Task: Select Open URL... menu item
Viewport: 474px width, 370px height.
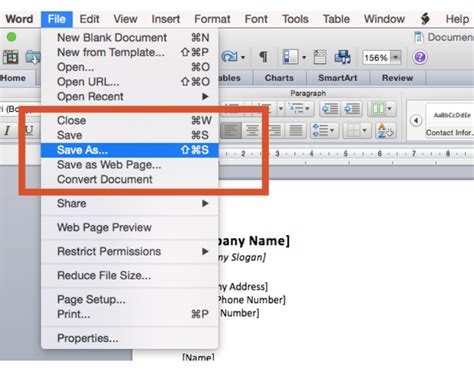Action: 130,82
